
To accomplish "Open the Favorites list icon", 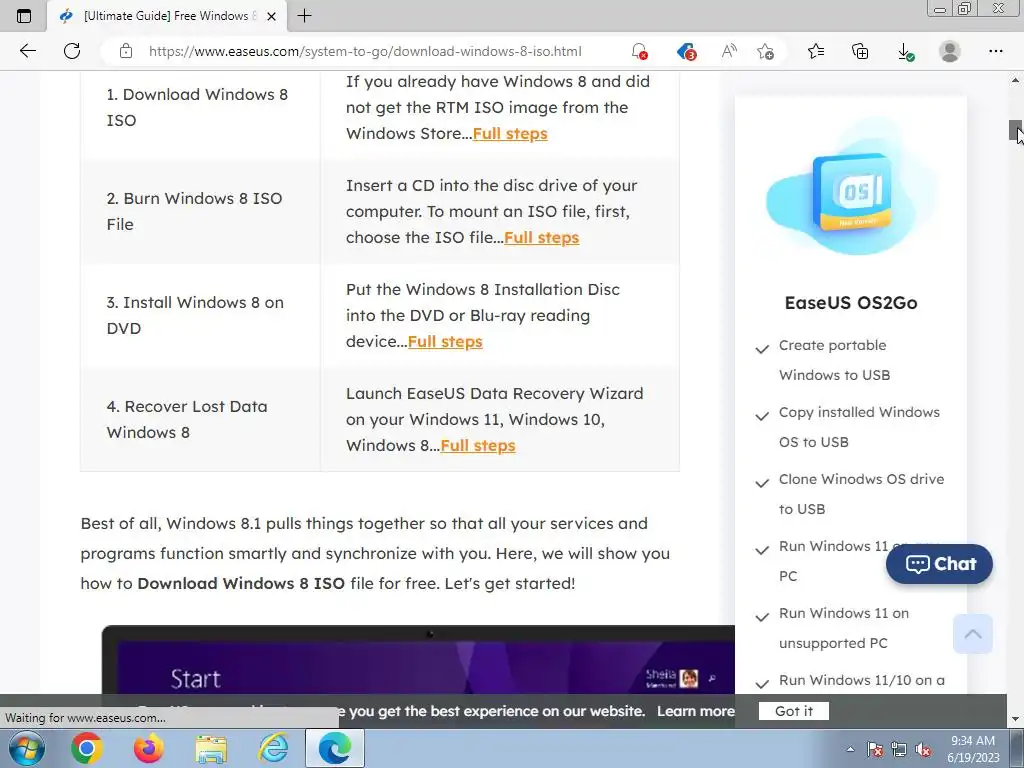I will (816, 51).
